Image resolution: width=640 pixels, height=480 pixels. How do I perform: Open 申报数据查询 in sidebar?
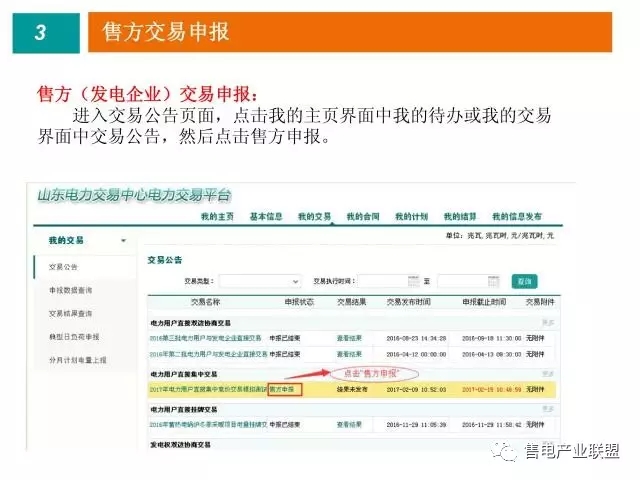70,290
